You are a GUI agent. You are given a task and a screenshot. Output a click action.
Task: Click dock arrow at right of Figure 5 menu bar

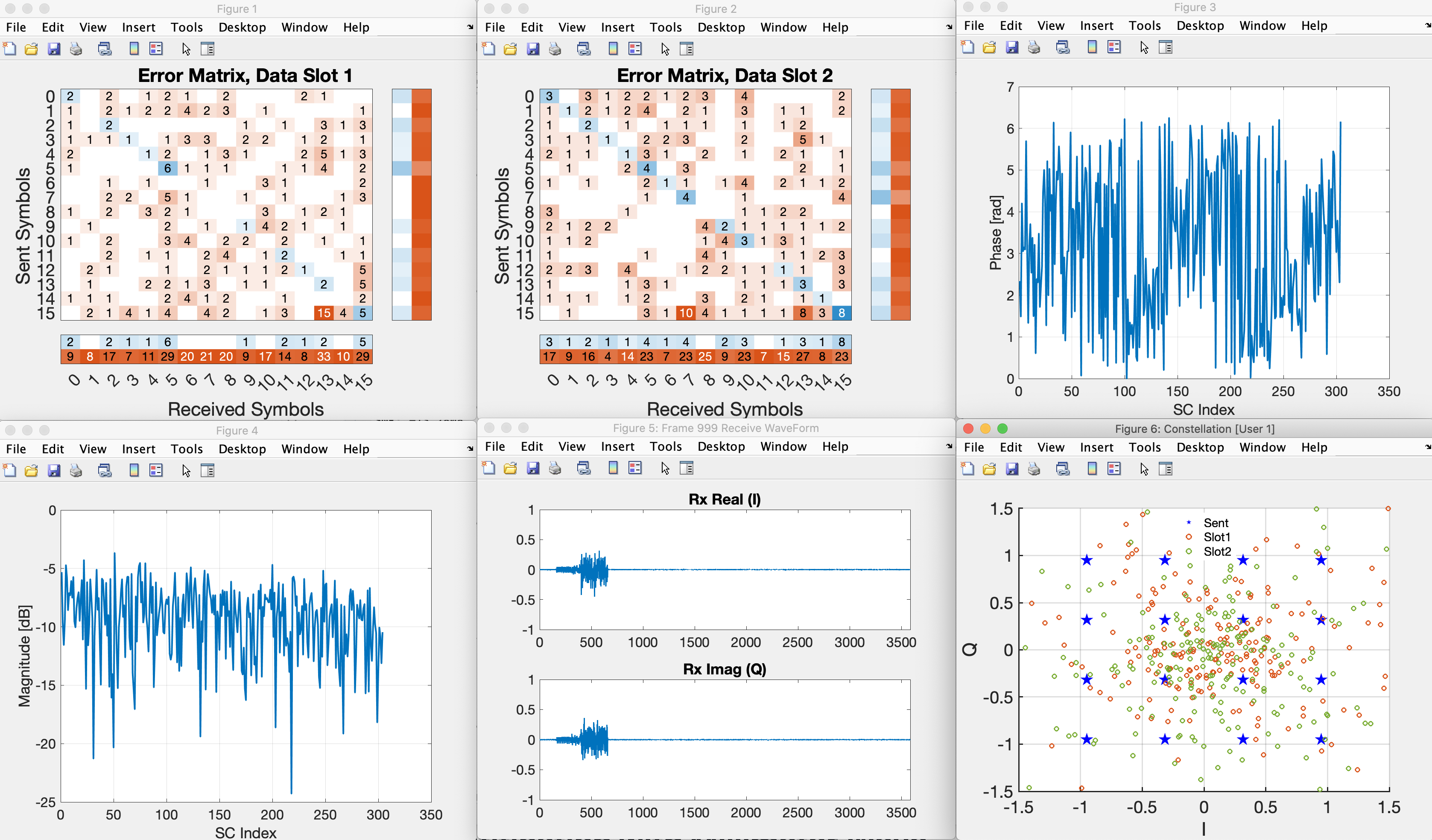(x=949, y=446)
